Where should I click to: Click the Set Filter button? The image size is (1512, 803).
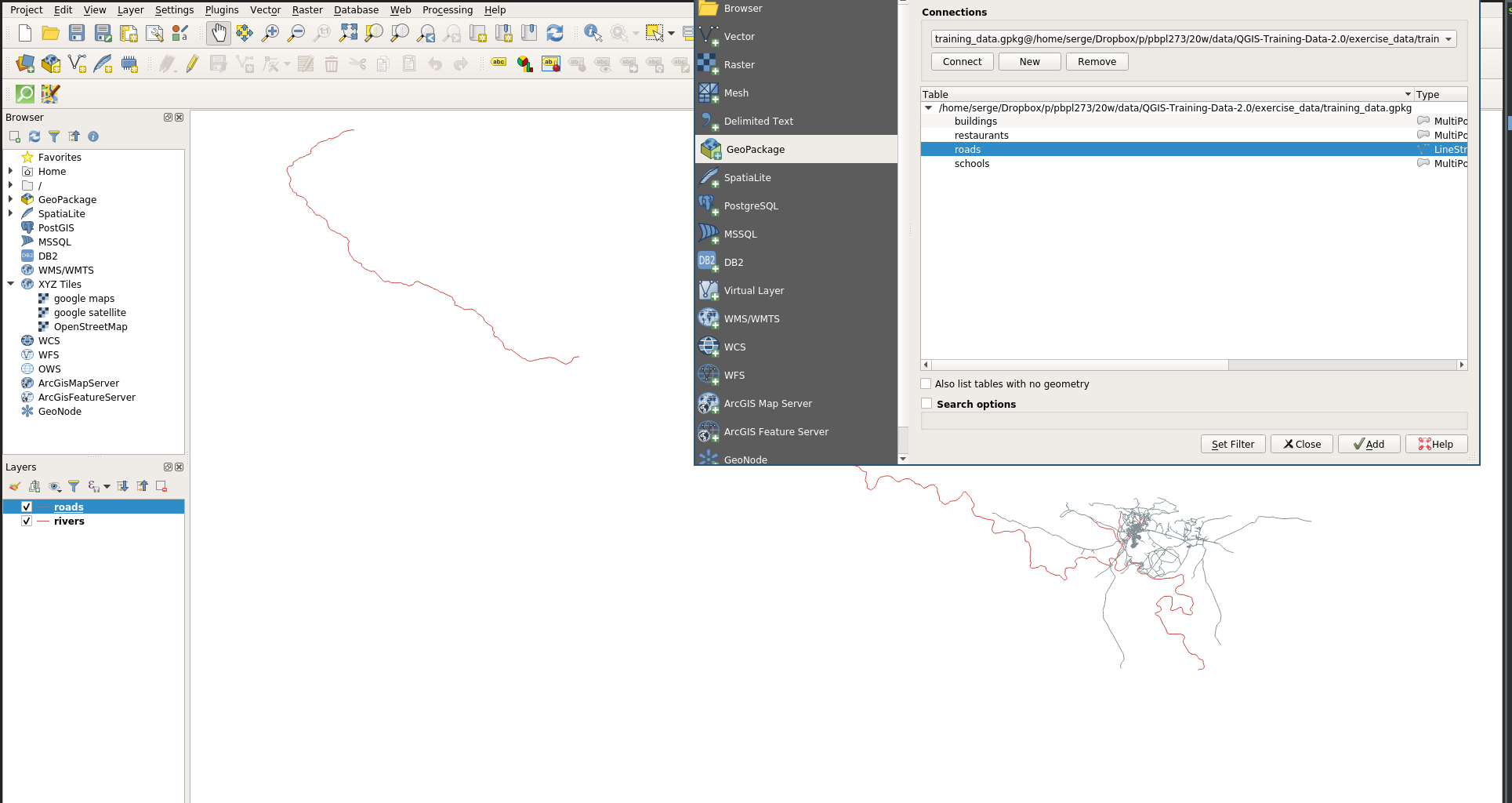point(1232,445)
